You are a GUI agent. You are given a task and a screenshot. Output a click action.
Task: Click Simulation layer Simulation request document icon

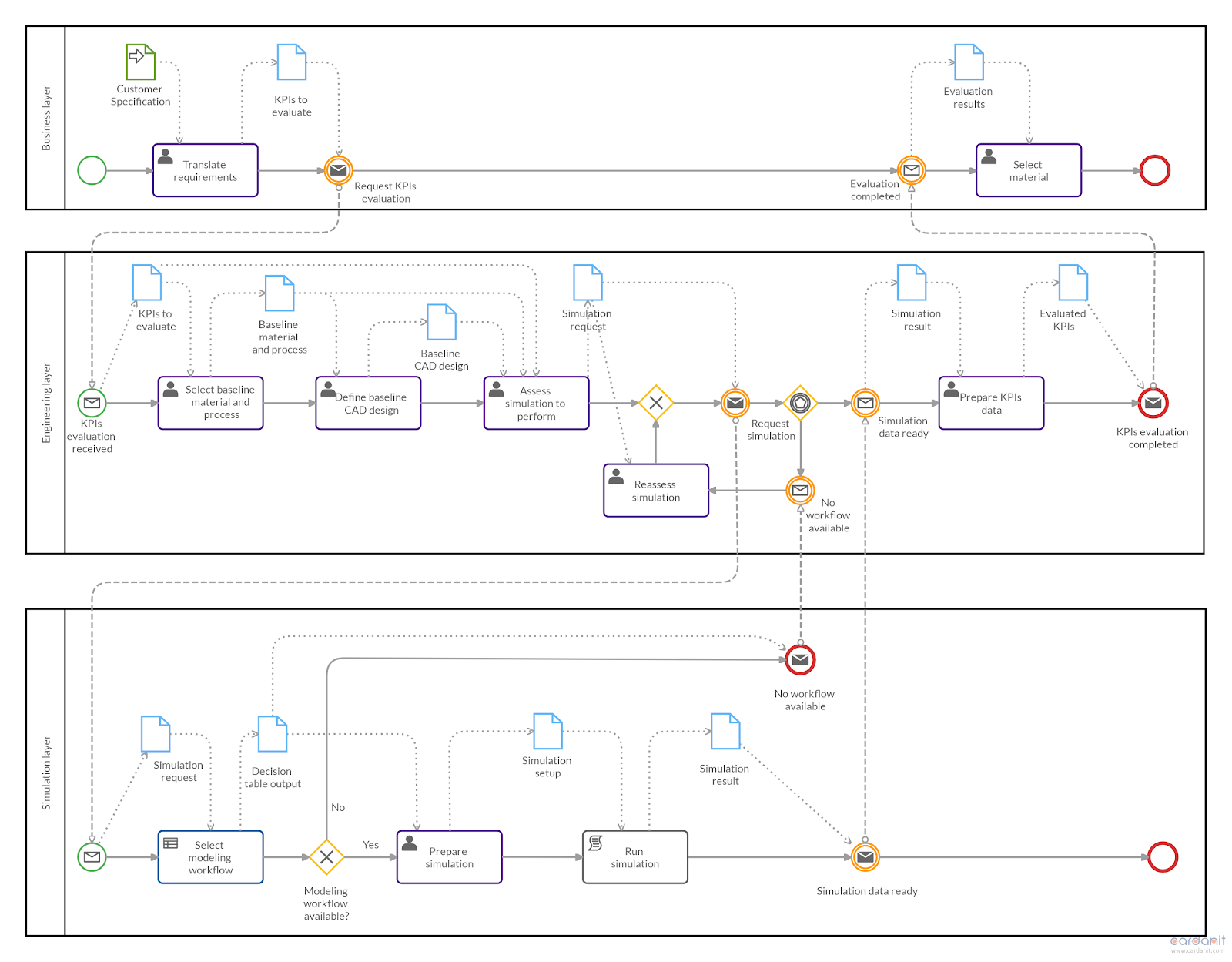click(x=156, y=734)
